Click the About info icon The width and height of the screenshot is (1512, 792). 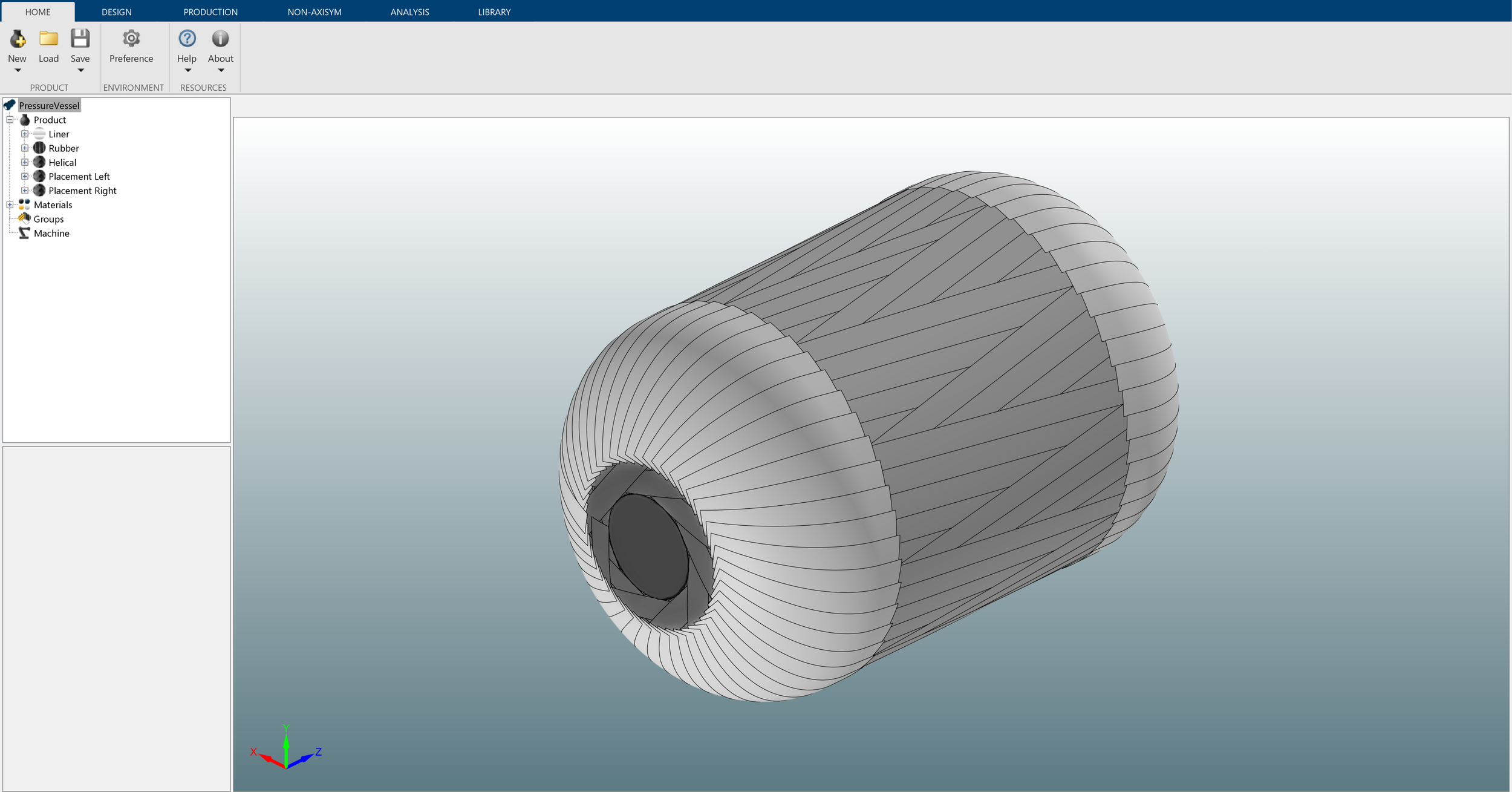point(220,39)
